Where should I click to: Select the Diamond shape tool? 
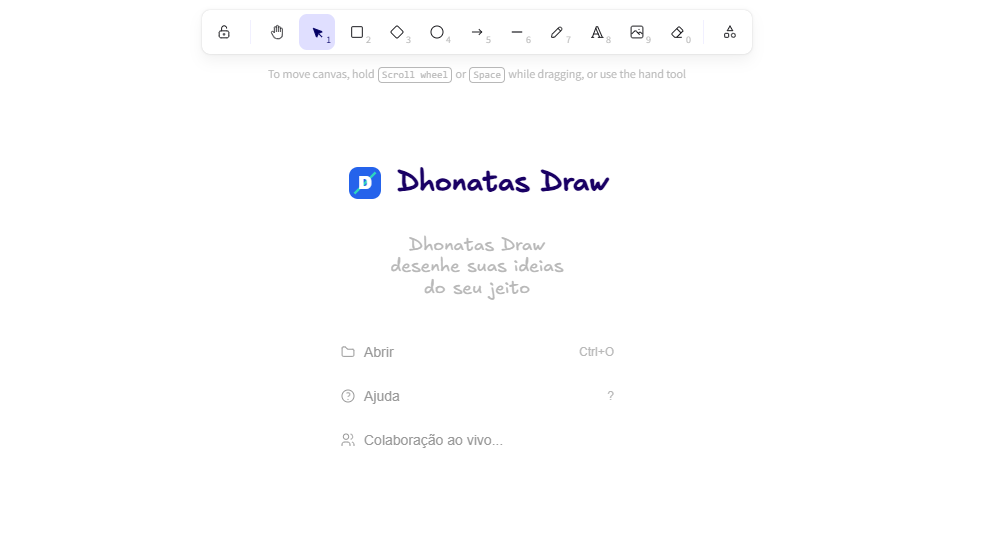[x=397, y=32]
